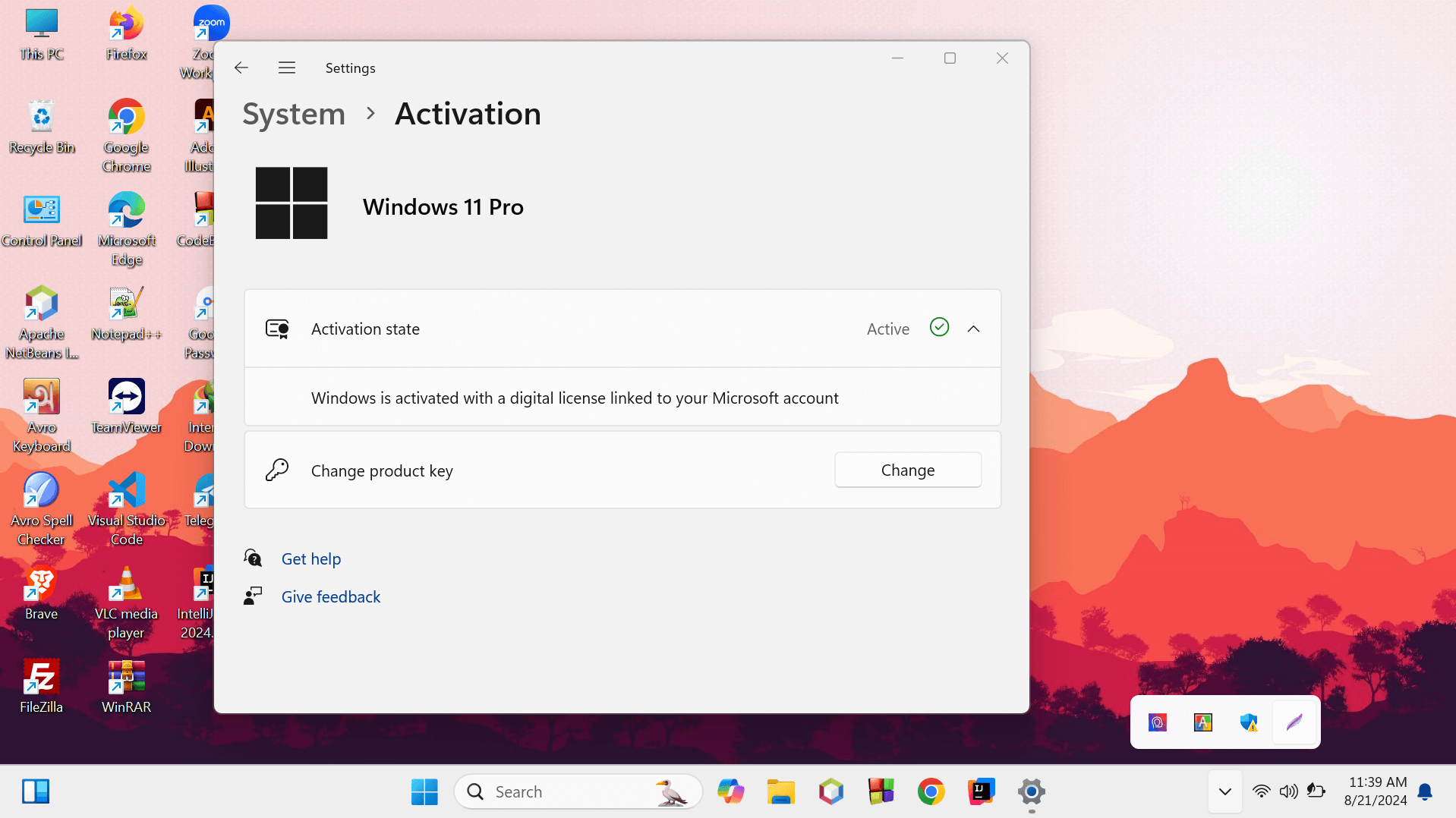Open the clock and date flyout

click(1375, 791)
